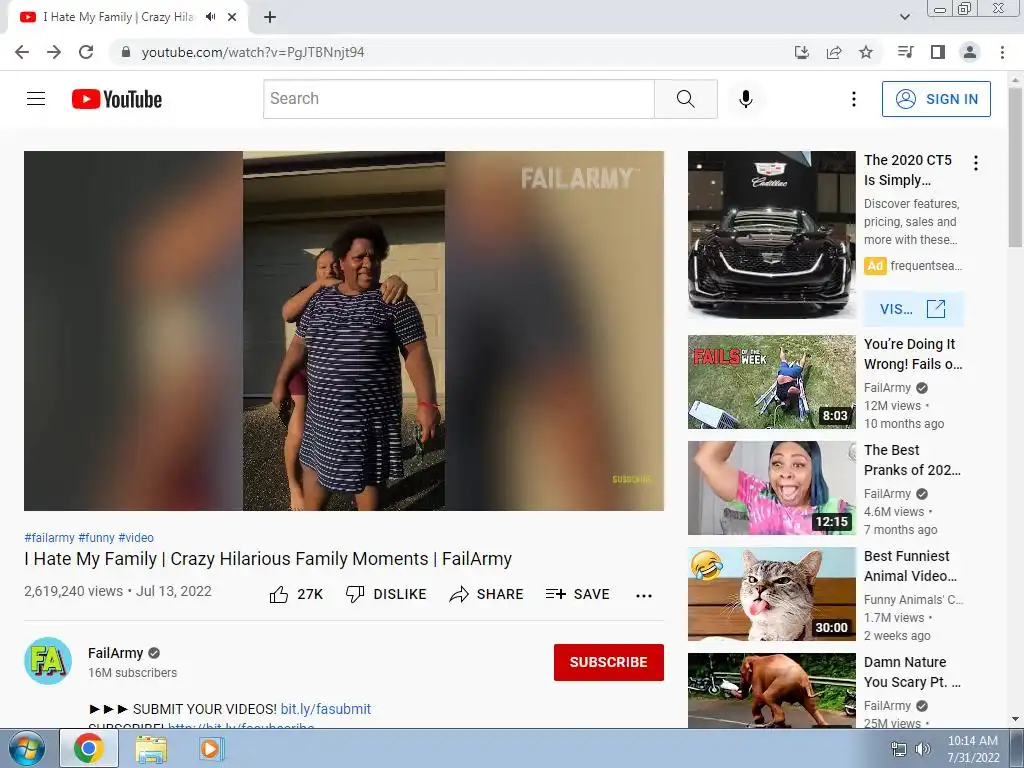The width and height of the screenshot is (1024, 768).
Task: Click the main video player
Action: coord(344,330)
